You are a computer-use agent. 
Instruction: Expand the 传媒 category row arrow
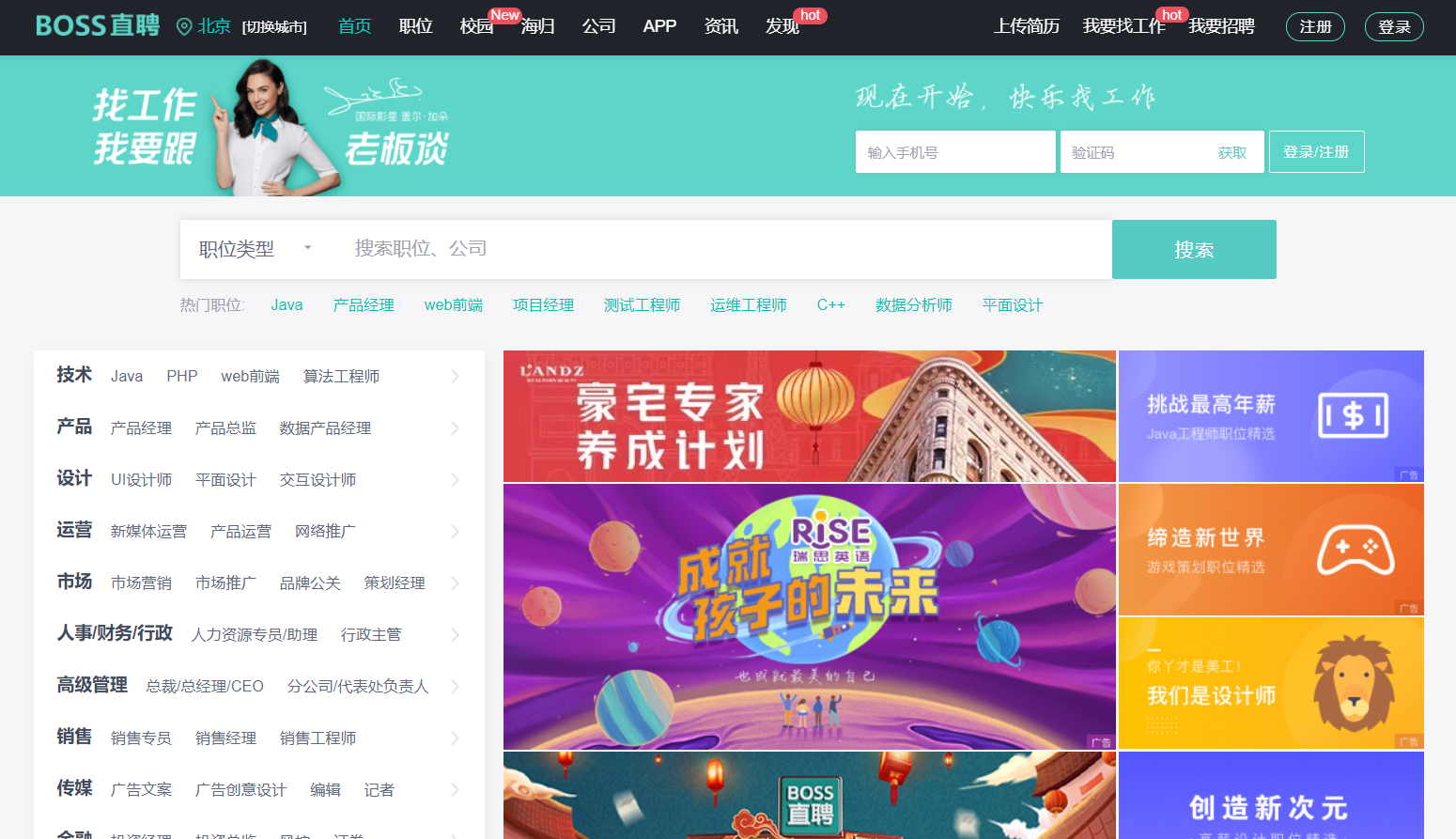click(456, 790)
